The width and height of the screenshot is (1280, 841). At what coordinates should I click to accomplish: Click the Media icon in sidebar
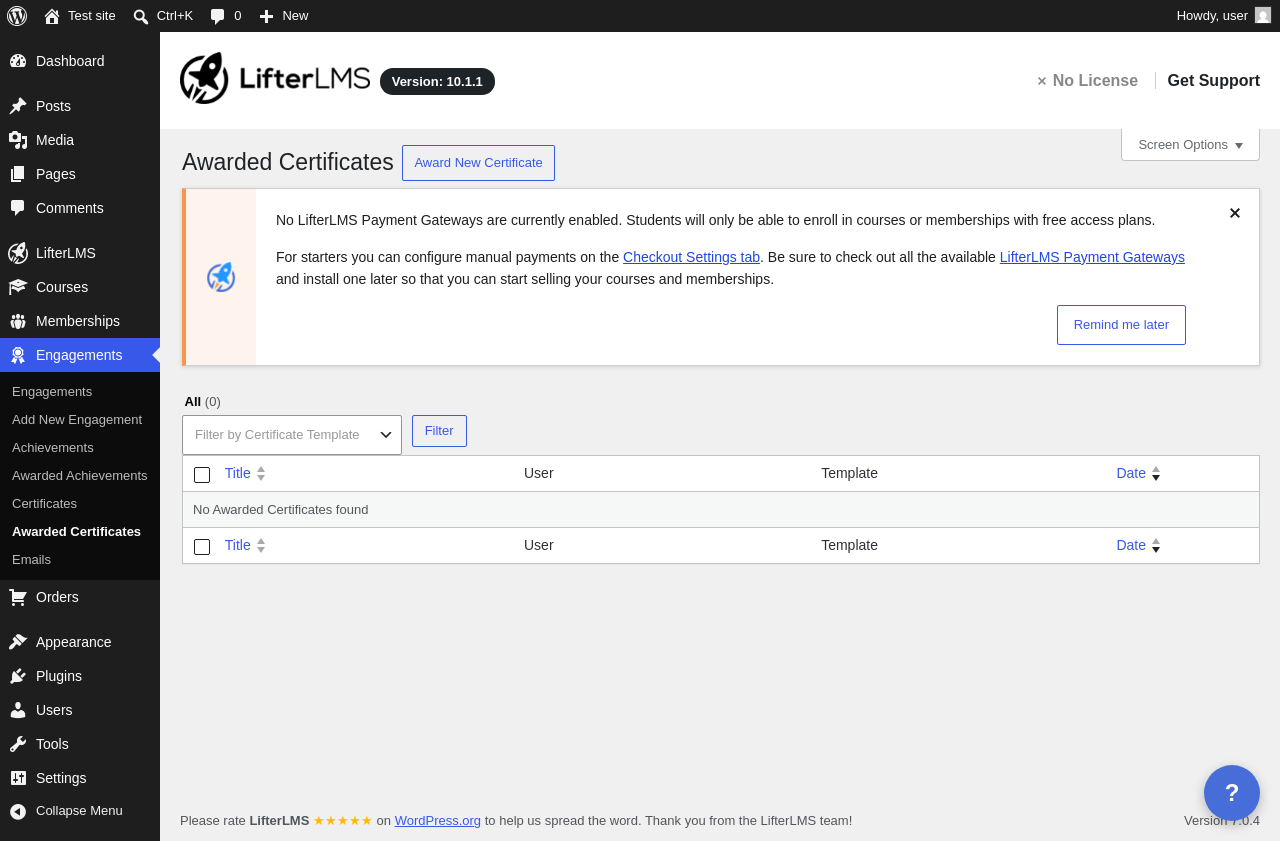(18, 140)
